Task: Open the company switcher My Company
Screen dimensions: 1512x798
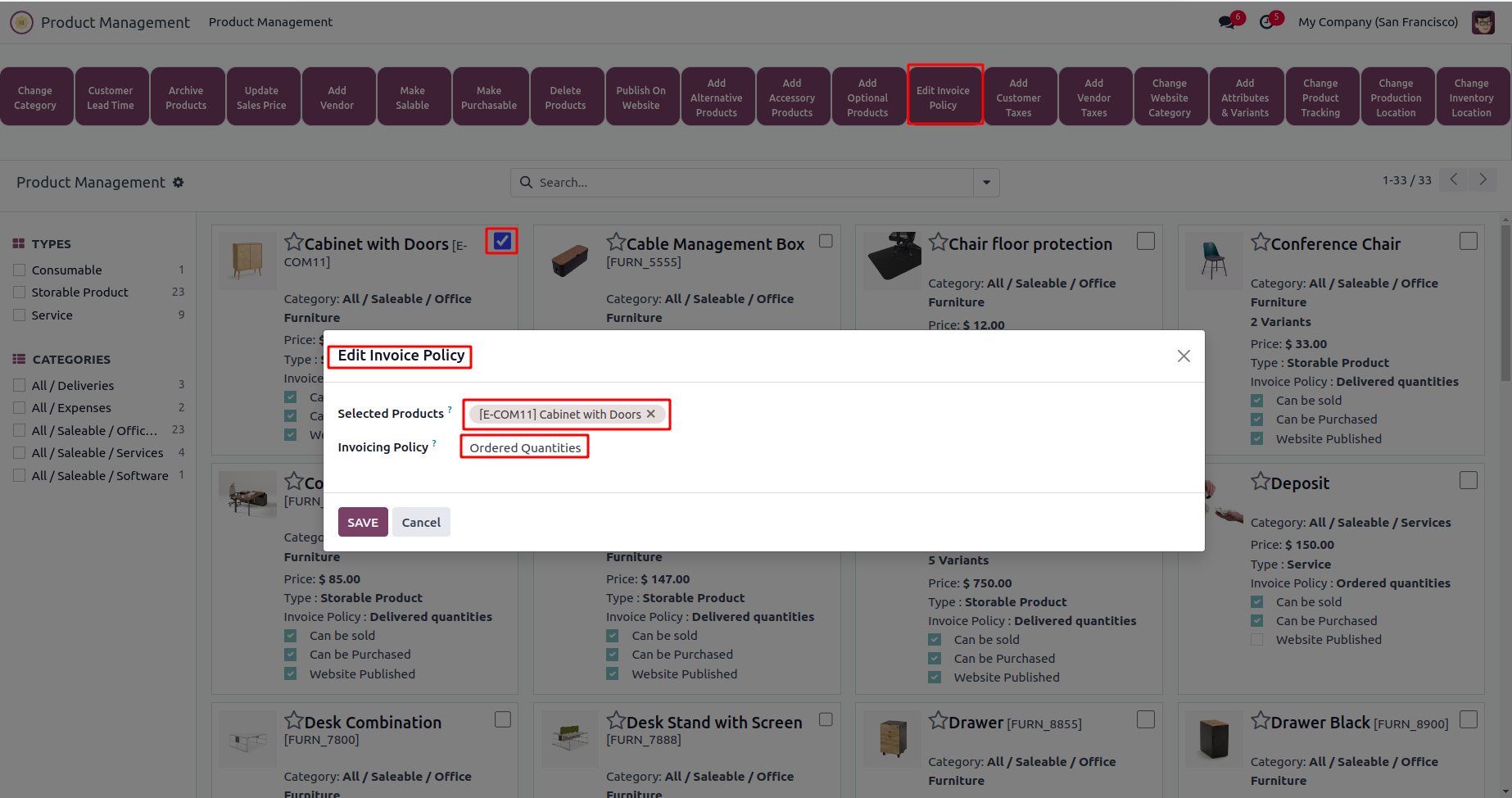Action: (x=1378, y=22)
